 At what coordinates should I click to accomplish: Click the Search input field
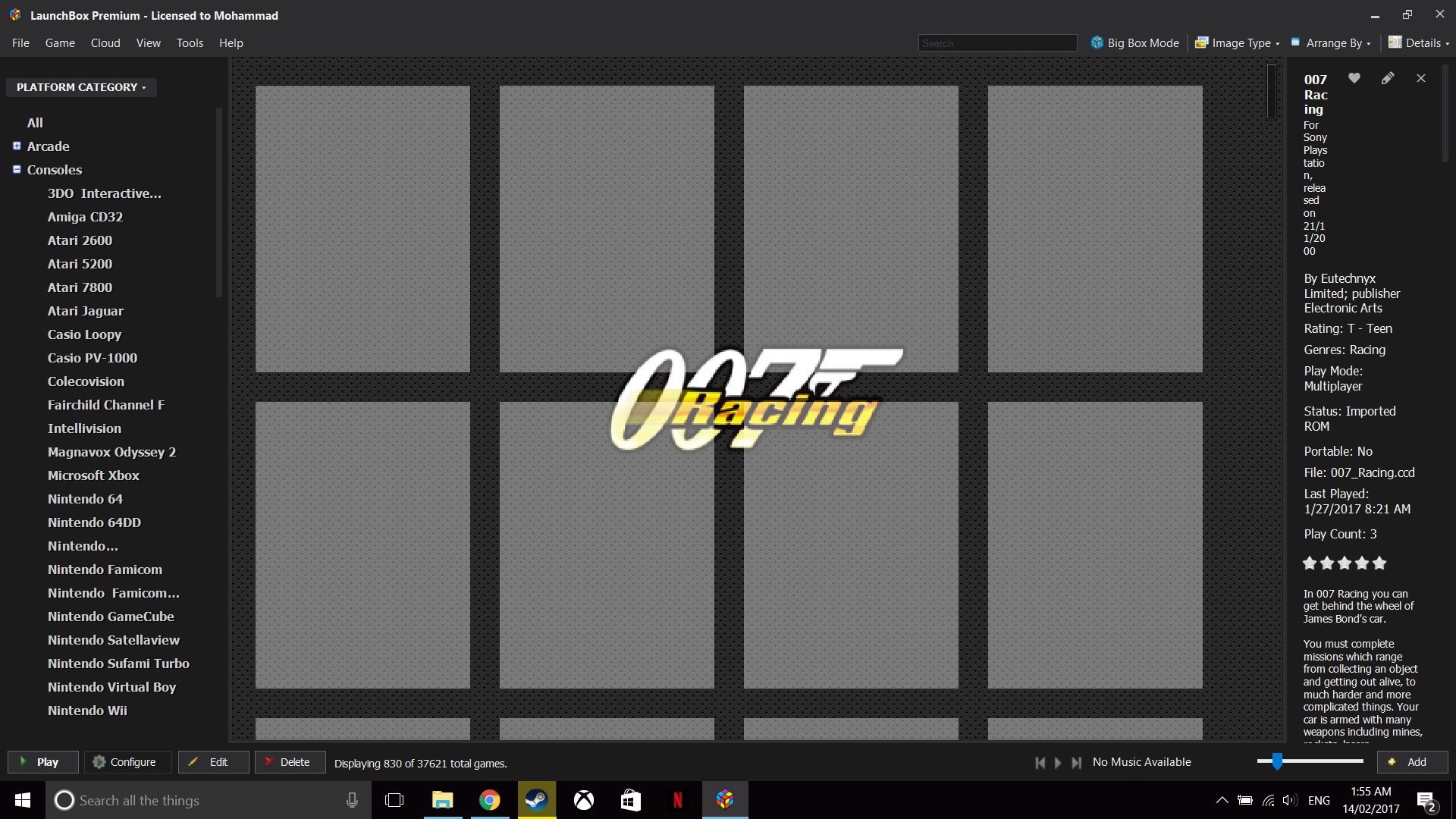coord(997,43)
